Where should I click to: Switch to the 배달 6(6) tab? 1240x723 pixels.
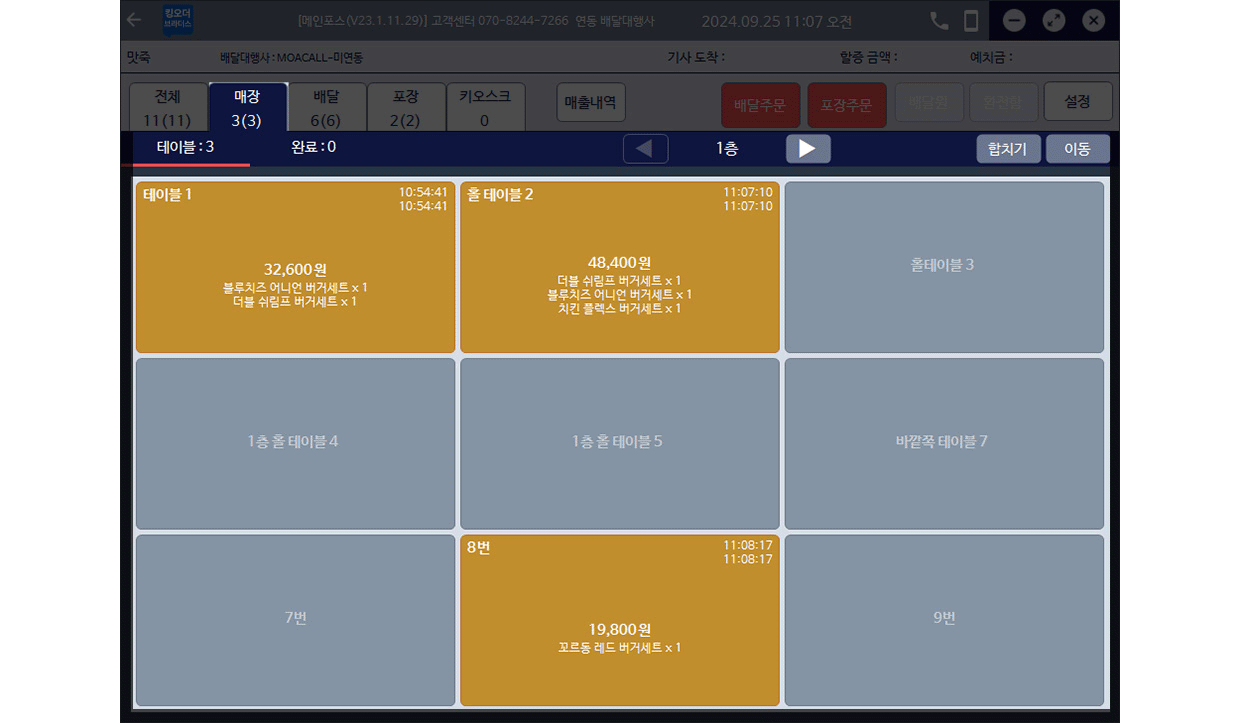[327, 108]
